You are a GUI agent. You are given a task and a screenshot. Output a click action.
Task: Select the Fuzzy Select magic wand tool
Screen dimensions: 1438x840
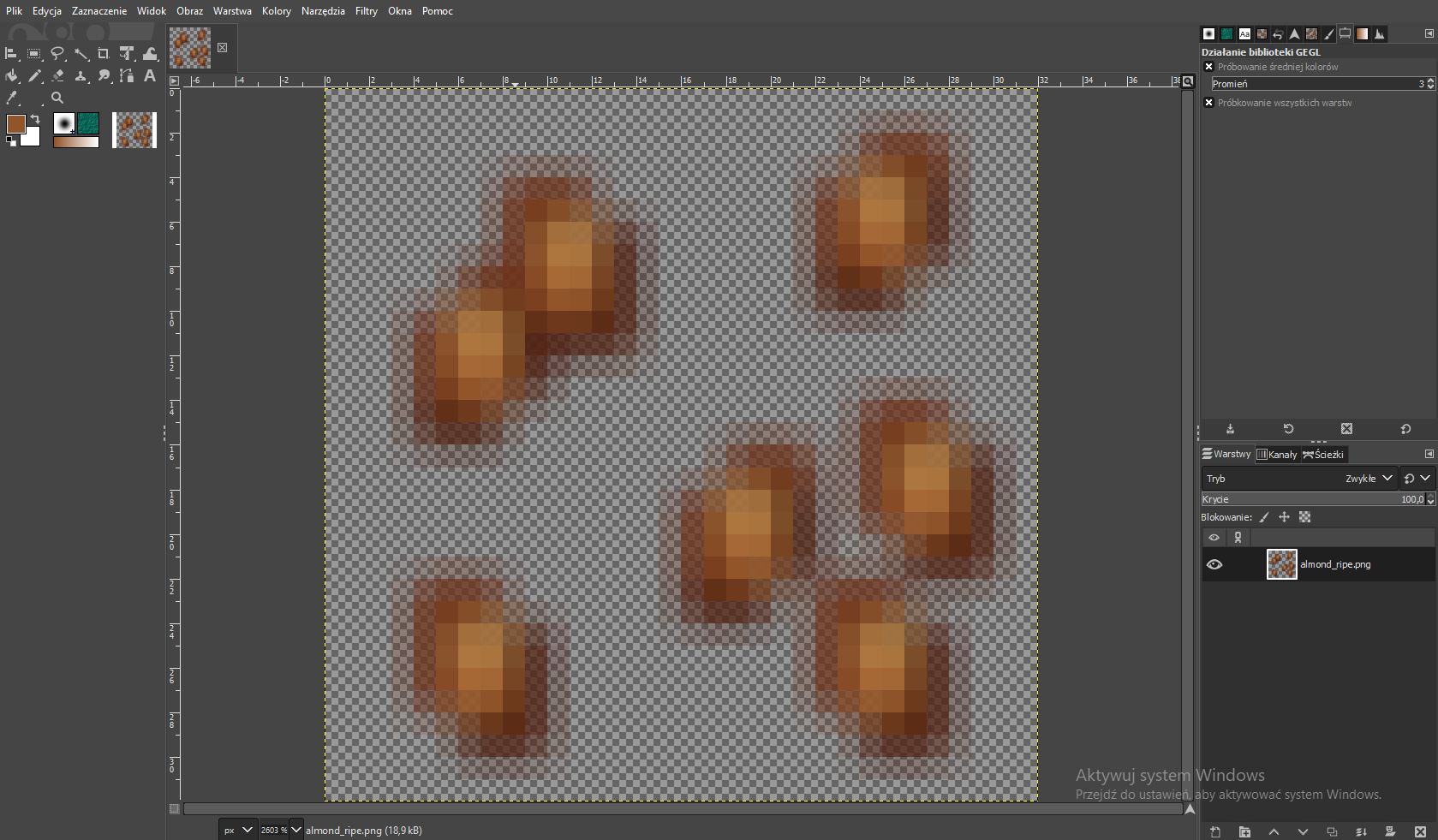click(x=81, y=54)
